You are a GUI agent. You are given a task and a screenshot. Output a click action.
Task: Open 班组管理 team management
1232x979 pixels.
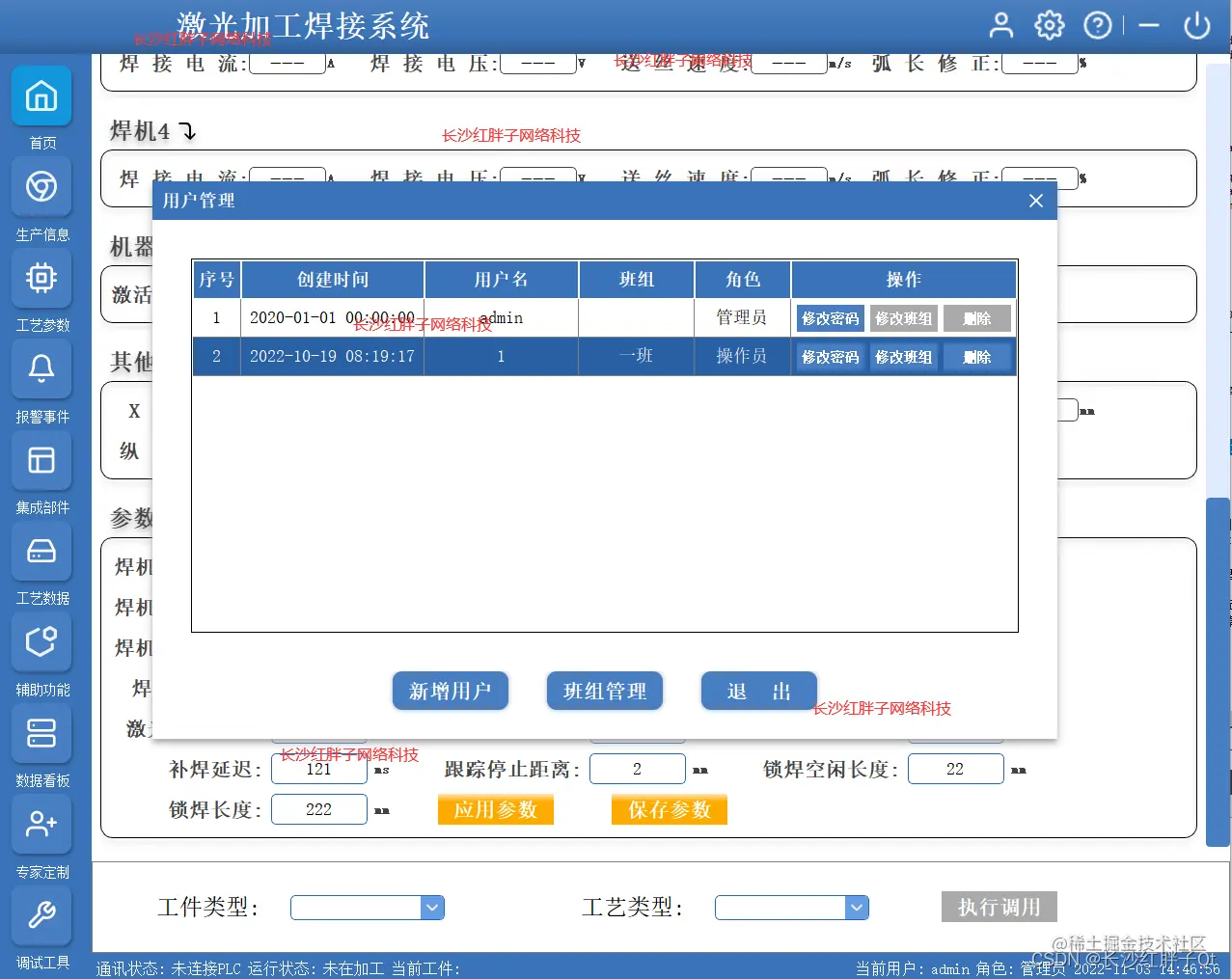point(604,691)
